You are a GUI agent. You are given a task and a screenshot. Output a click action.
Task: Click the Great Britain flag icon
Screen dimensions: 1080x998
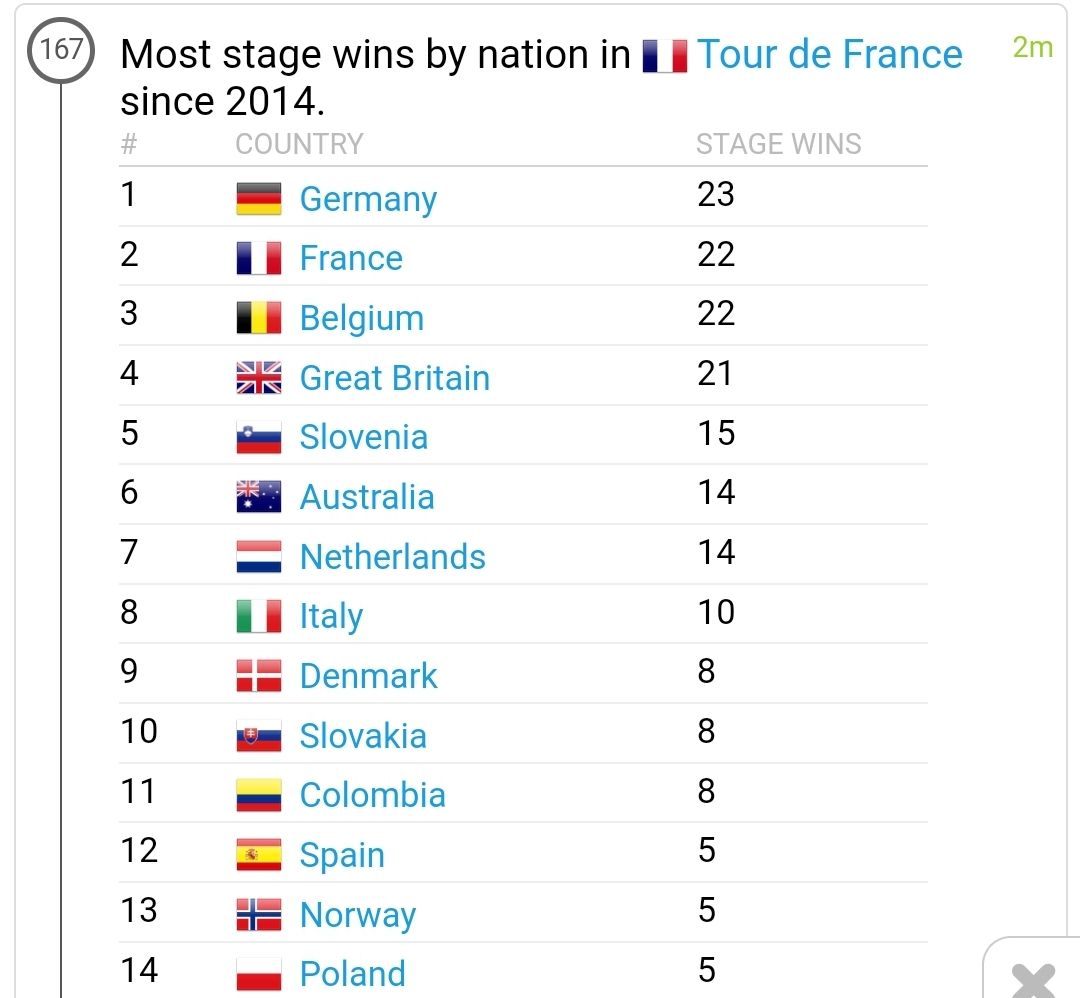click(x=259, y=378)
